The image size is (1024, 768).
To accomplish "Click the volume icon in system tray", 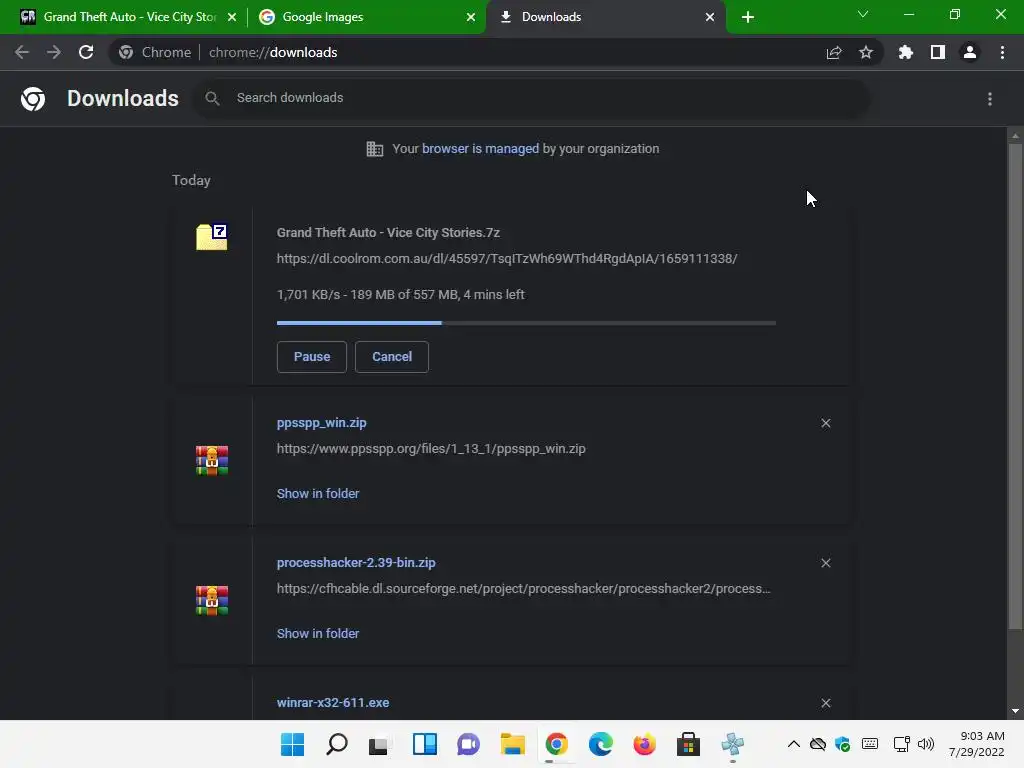I will pyautogui.click(x=926, y=744).
